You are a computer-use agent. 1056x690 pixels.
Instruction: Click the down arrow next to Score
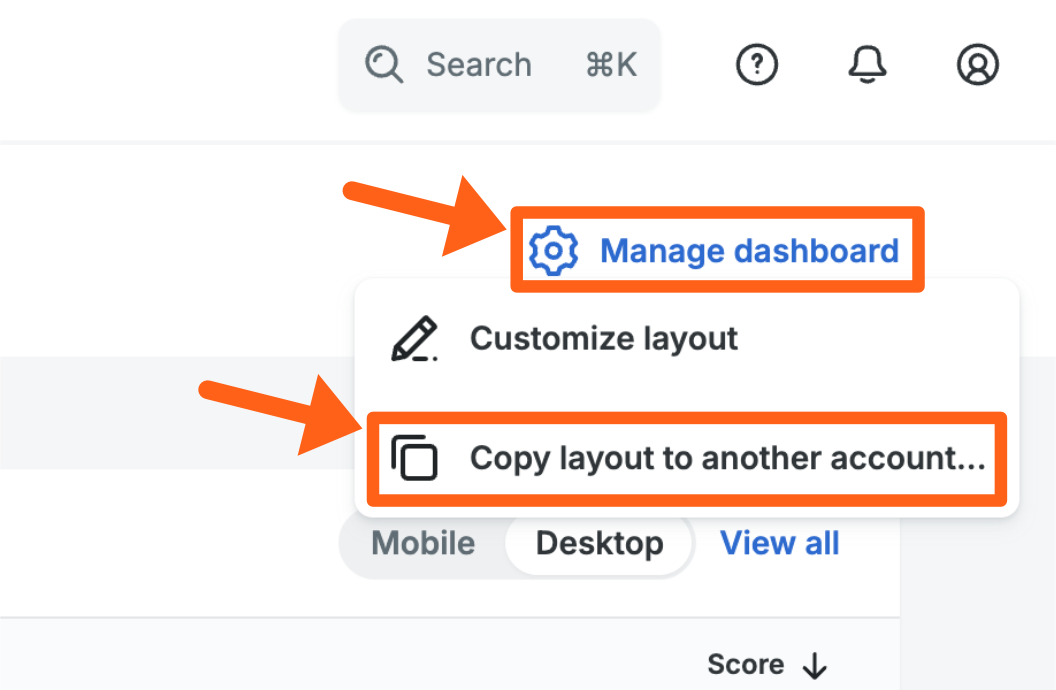816,665
